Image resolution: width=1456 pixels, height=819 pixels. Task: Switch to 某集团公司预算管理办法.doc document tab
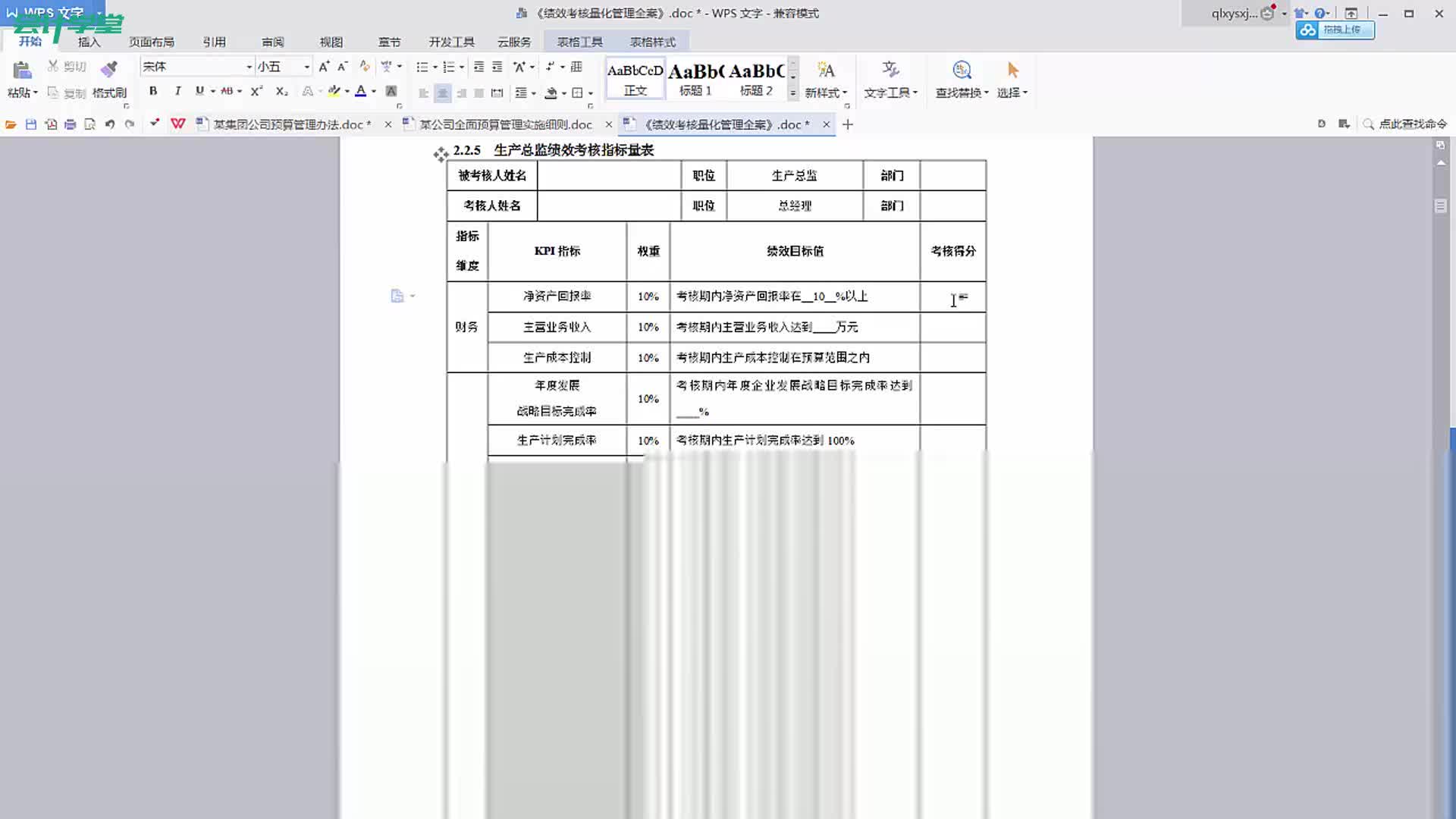coord(292,124)
